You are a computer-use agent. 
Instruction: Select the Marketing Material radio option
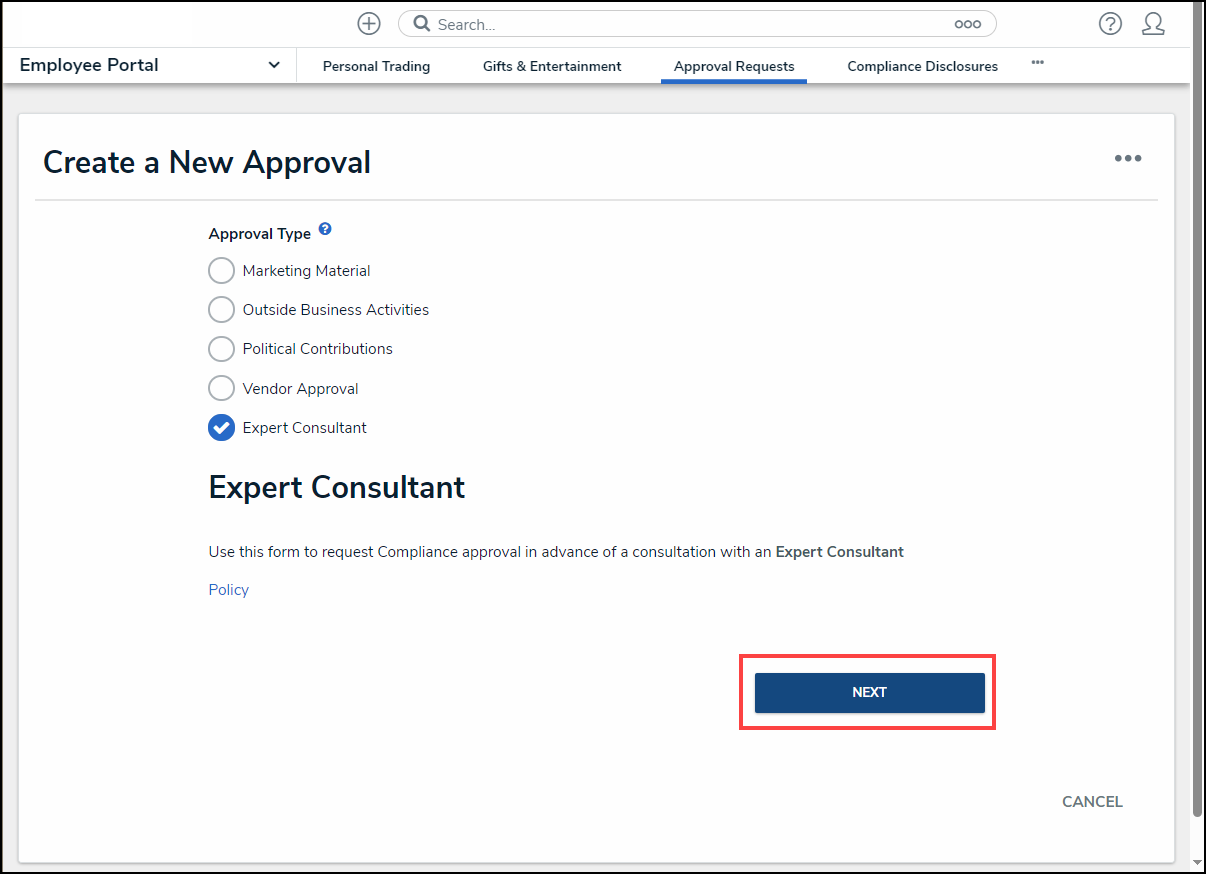coord(221,271)
